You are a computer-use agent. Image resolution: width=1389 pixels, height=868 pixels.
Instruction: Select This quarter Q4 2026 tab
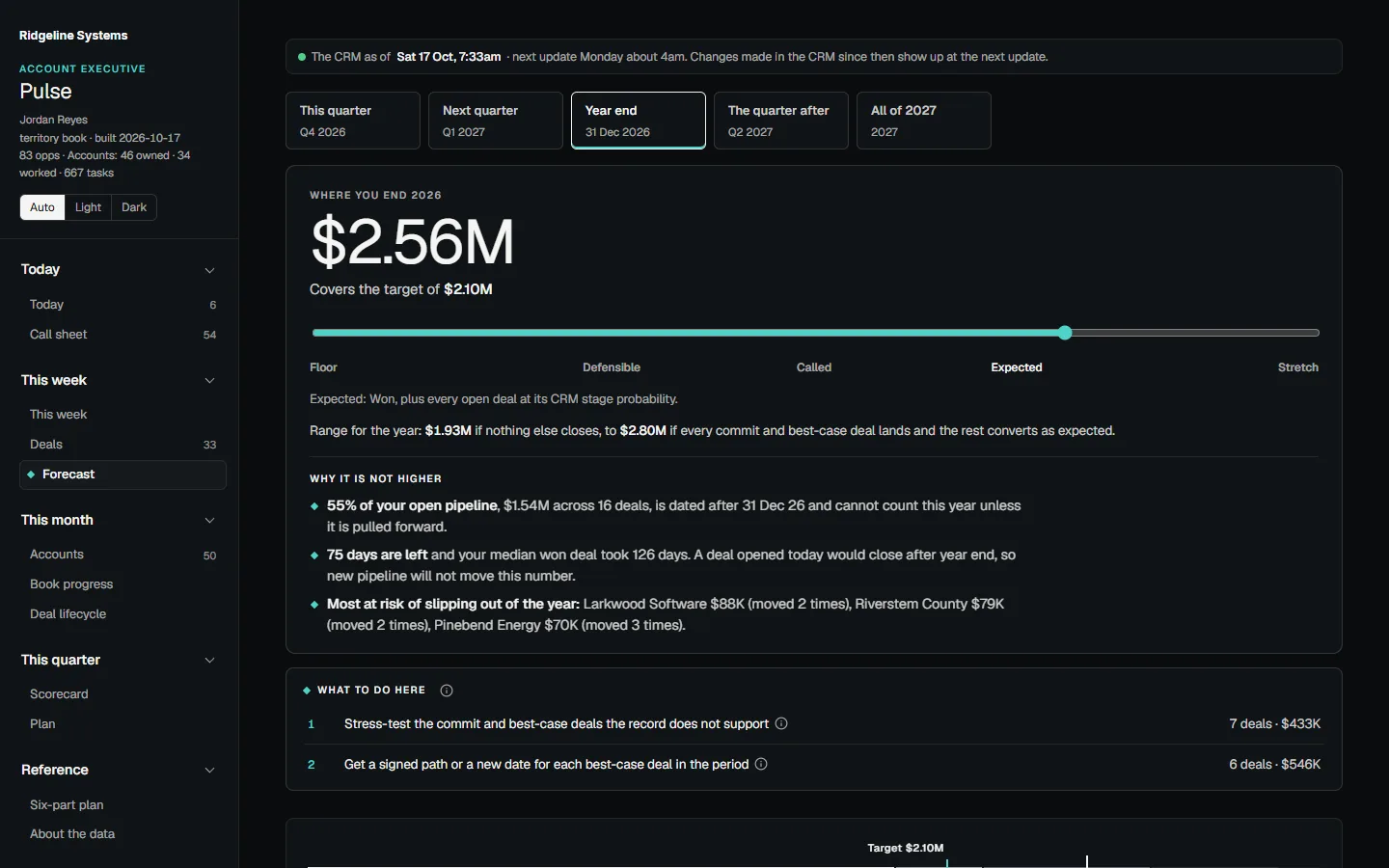[353, 121]
